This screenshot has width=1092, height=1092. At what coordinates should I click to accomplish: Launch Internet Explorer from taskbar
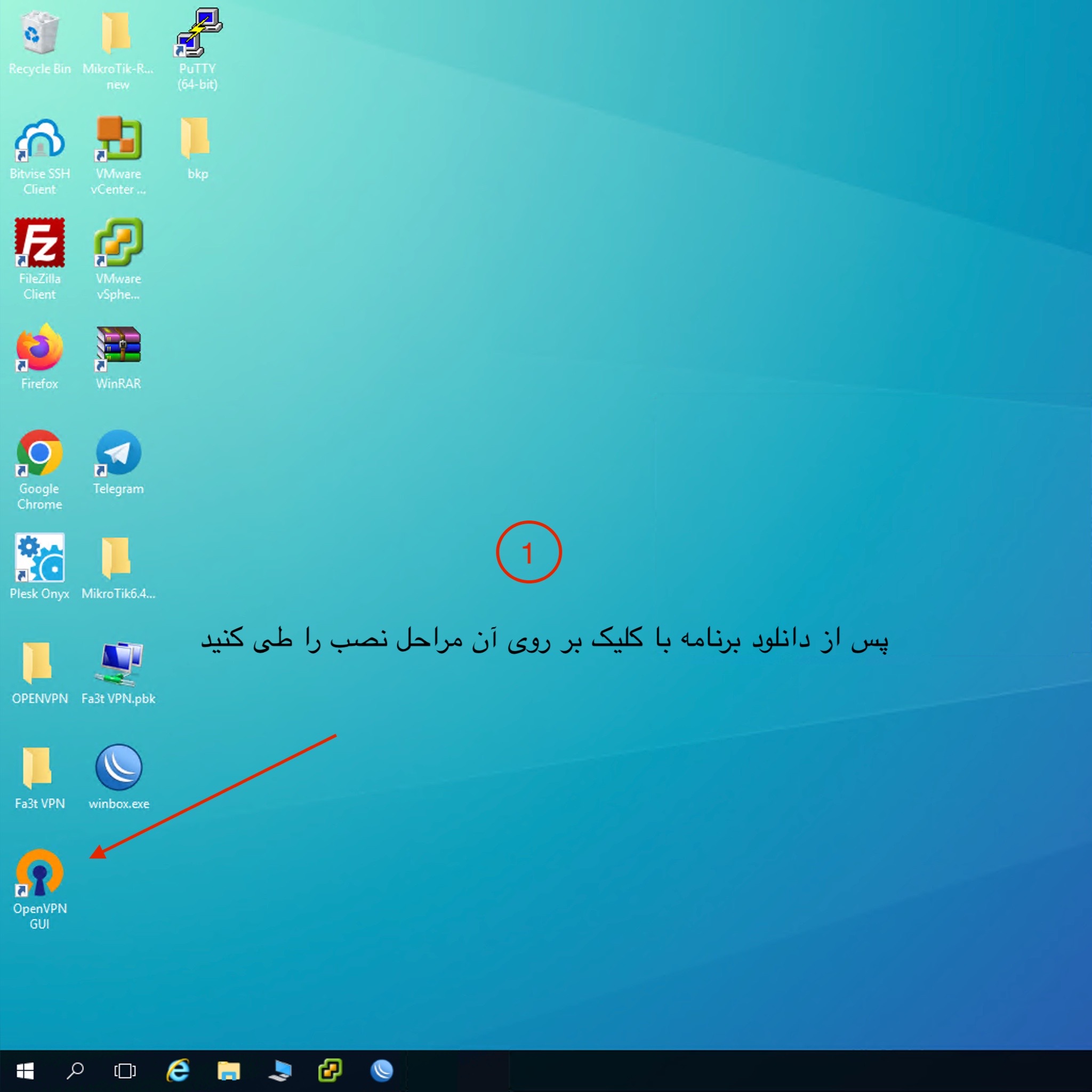[178, 1071]
